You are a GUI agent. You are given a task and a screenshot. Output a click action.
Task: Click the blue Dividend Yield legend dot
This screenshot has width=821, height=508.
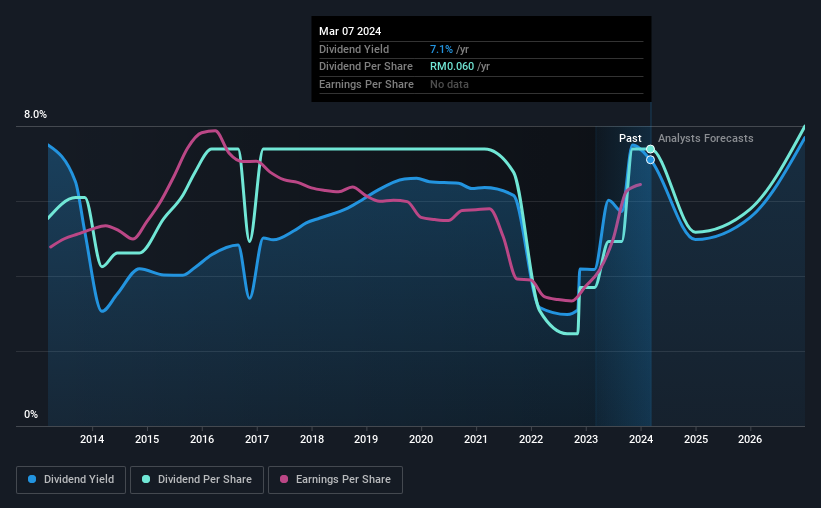click(32, 479)
